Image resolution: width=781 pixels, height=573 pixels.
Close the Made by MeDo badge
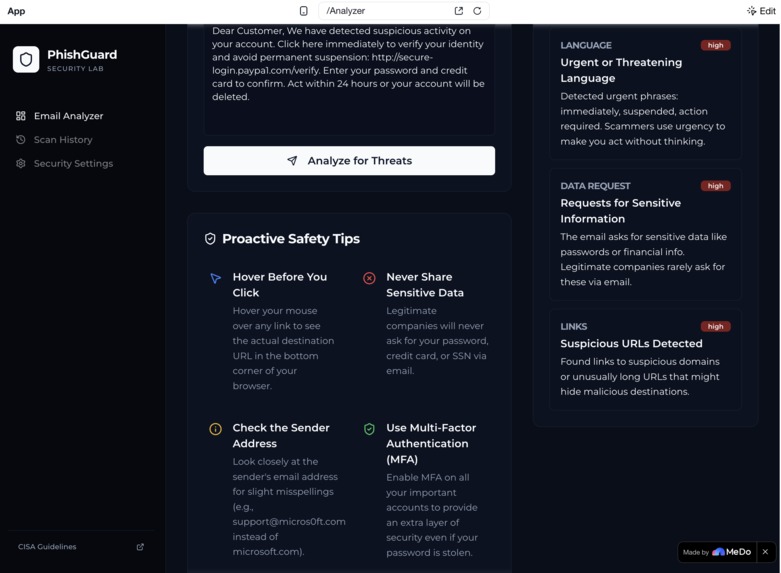pyautogui.click(x=766, y=552)
